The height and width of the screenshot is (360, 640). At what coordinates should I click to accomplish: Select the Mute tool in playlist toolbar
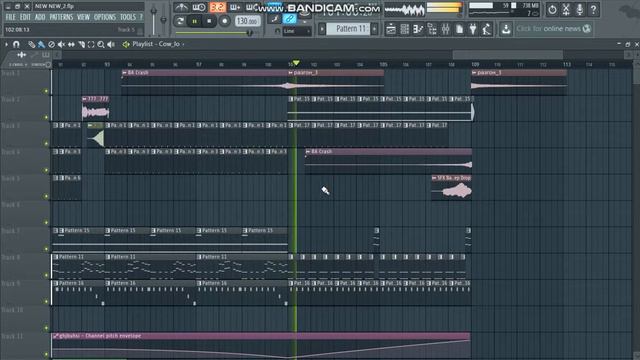(61, 44)
